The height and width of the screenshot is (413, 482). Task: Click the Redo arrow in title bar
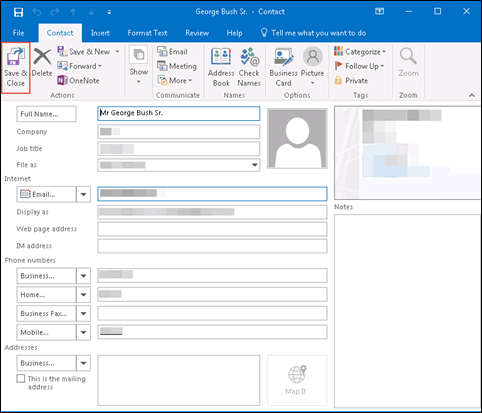(x=55, y=12)
